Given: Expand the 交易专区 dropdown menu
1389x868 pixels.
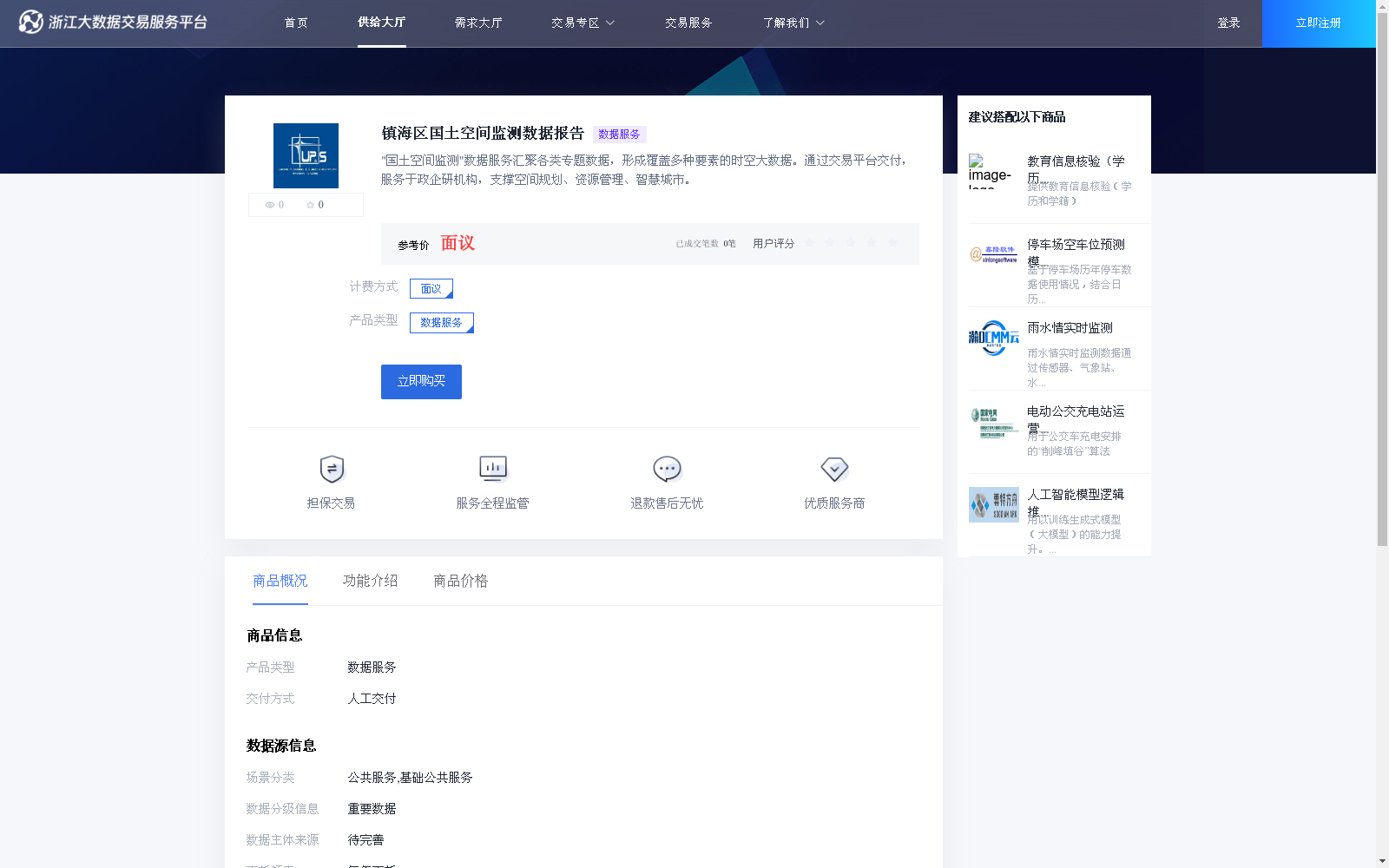Looking at the screenshot, I should (x=583, y=23).
